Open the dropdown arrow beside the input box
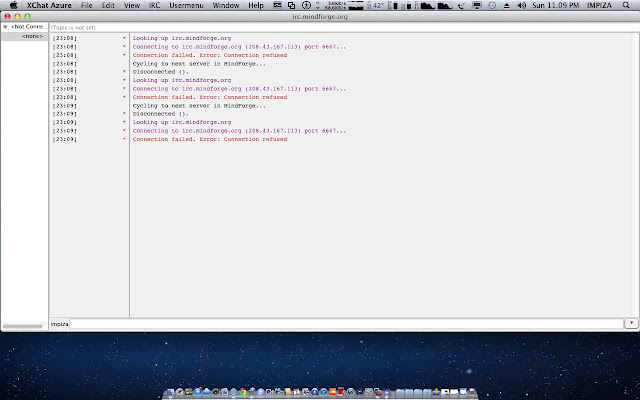640x400 pixels. (631, 323)
